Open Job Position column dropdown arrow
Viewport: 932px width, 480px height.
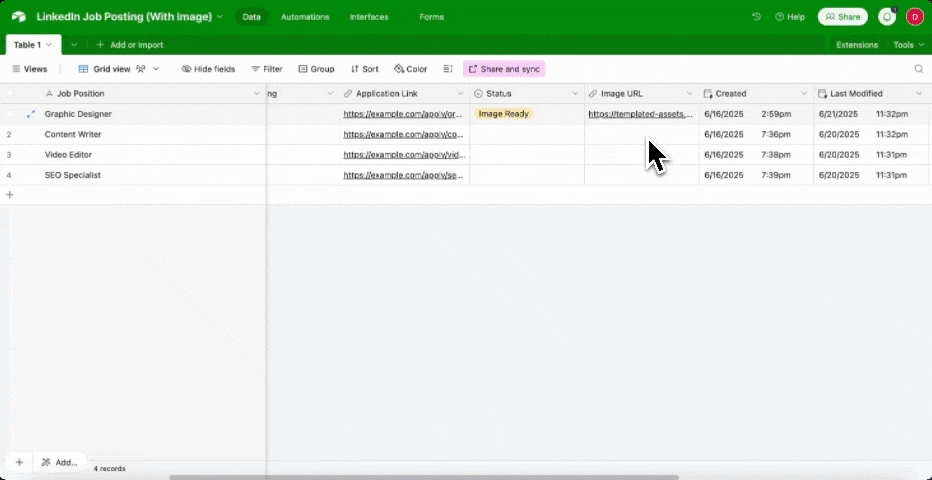tap(257, 94)
